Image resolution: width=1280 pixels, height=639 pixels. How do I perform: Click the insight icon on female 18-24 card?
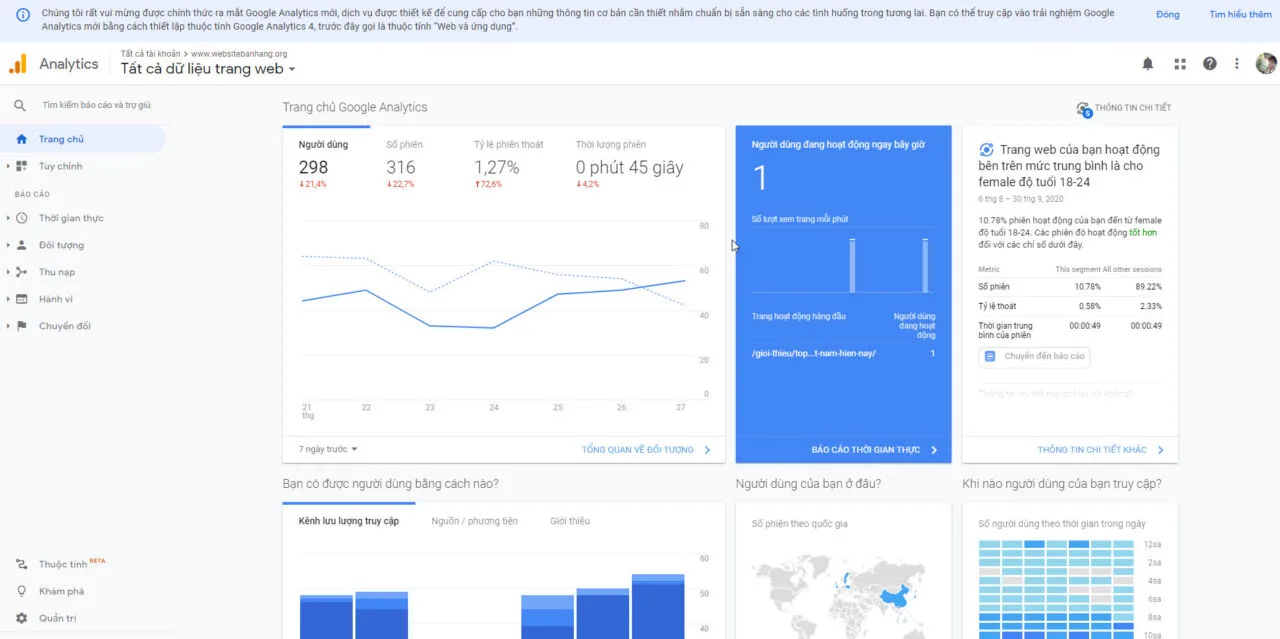pyautogui.click(x=987, y=149)
